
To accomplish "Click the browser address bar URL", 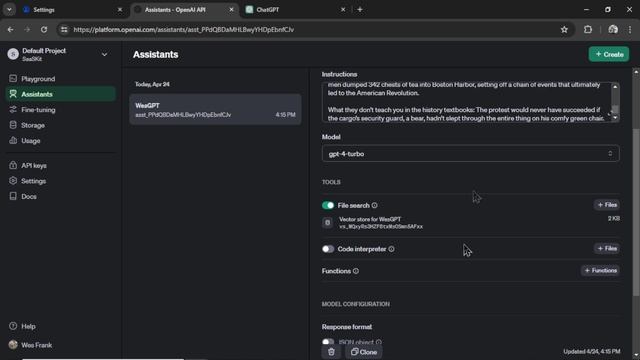I will [x=183, y=30].
